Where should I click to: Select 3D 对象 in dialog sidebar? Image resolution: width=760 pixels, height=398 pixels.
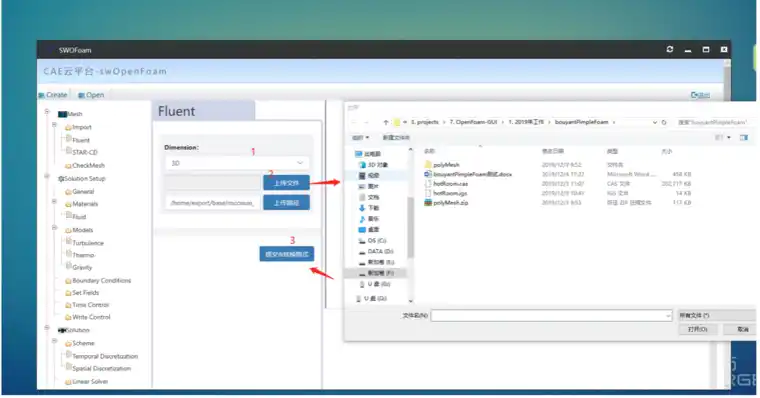click(x=373, y=165)
